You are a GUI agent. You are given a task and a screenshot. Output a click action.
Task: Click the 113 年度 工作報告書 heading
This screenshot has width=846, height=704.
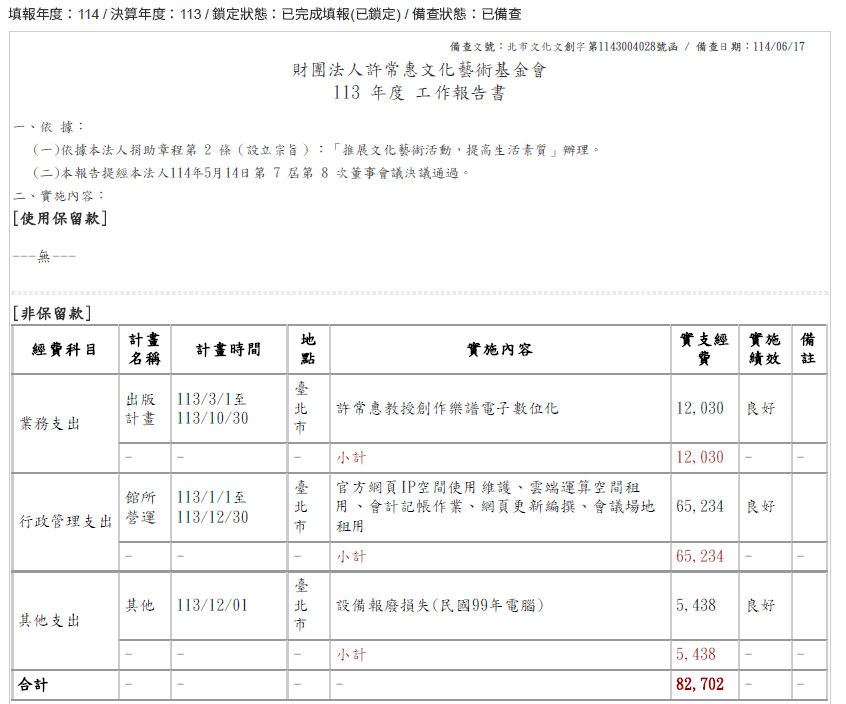pyautogui.click(x=420, y=93)
